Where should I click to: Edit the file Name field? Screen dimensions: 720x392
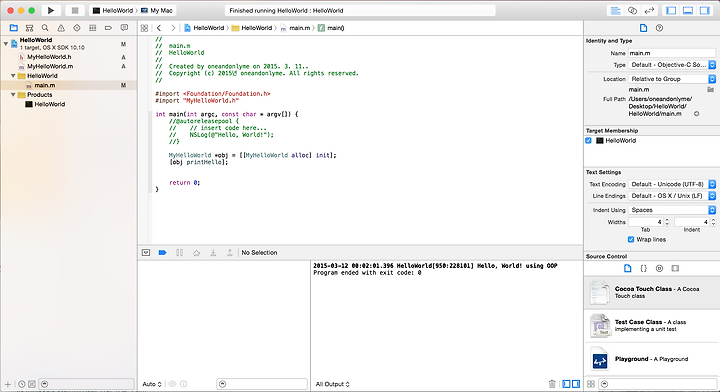coord(672,53)
